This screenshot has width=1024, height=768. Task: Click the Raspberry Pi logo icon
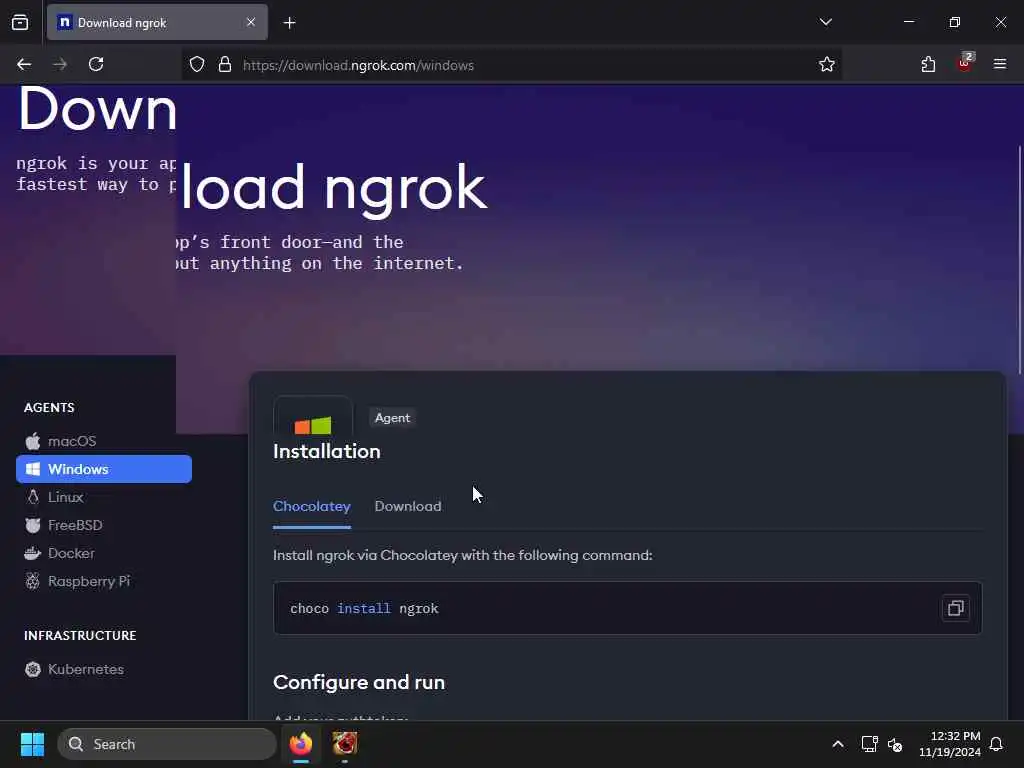(33, 581)
